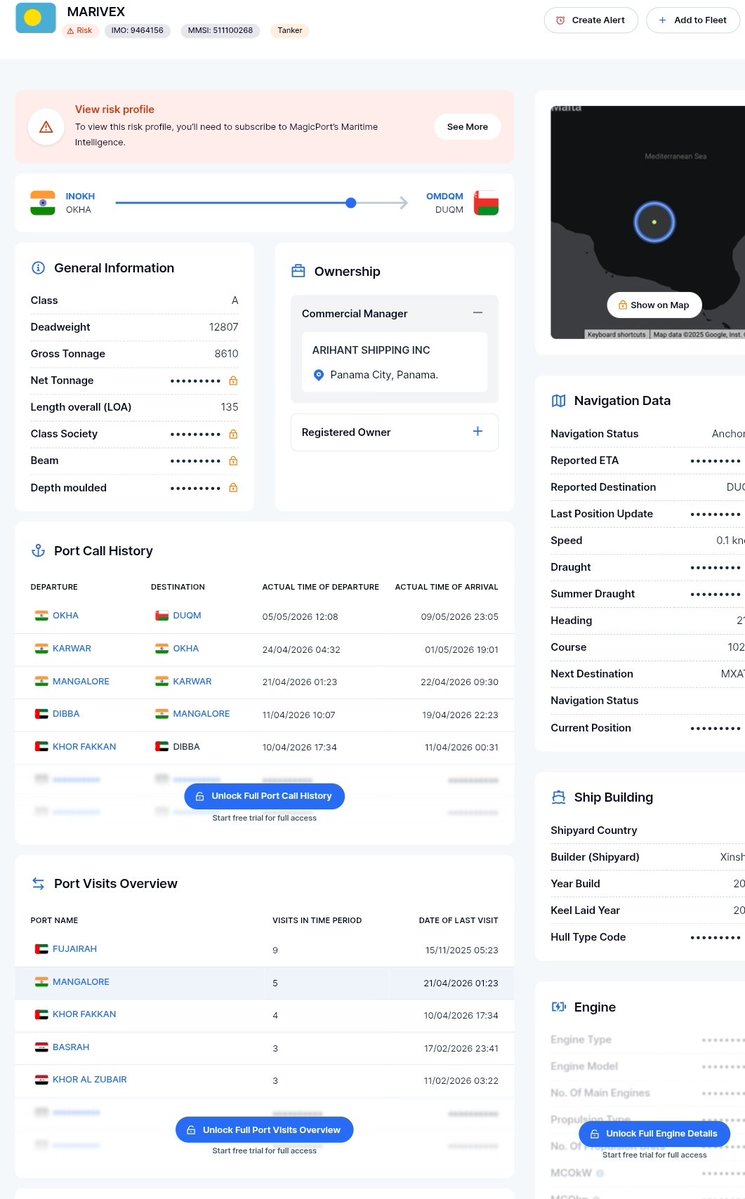
Task: Click the General Information info icon
Action: (37, 268)
